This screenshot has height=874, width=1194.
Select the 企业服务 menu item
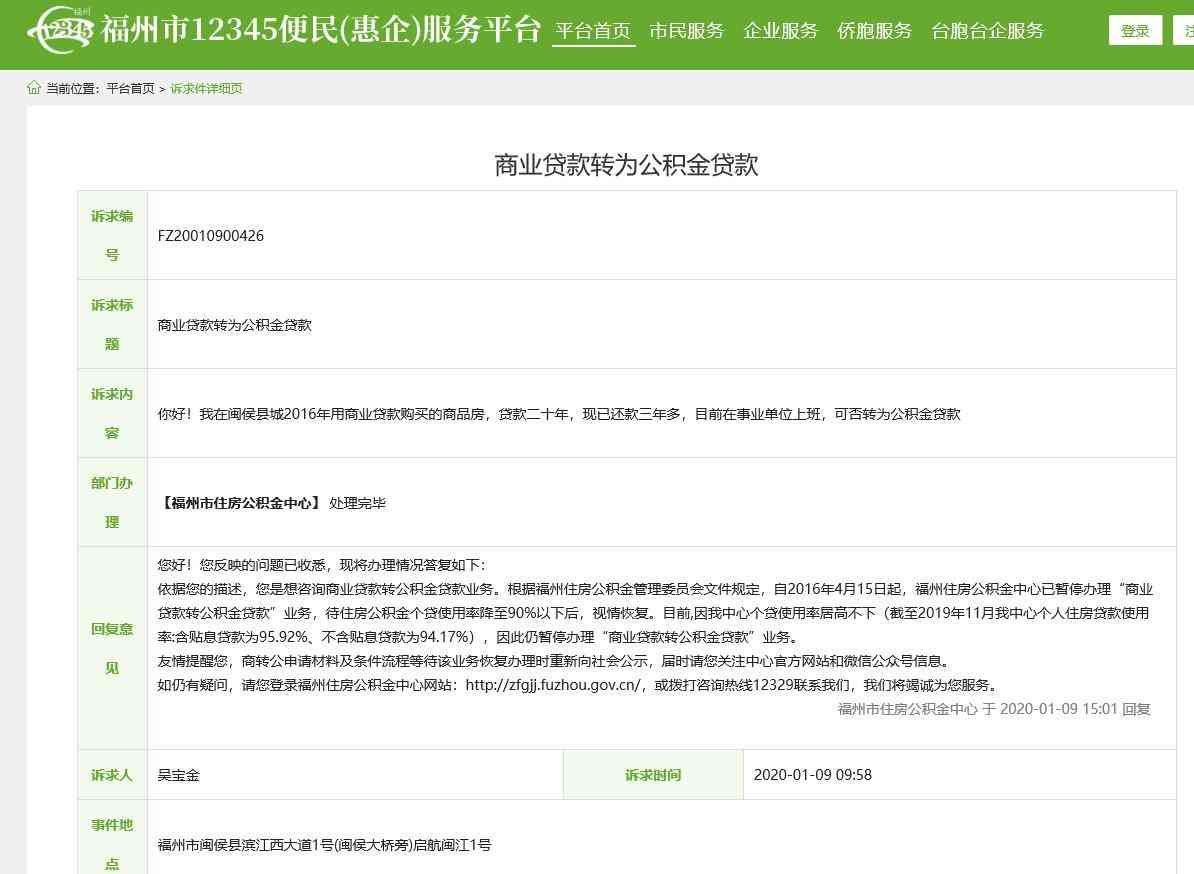[x=780, y=31]
